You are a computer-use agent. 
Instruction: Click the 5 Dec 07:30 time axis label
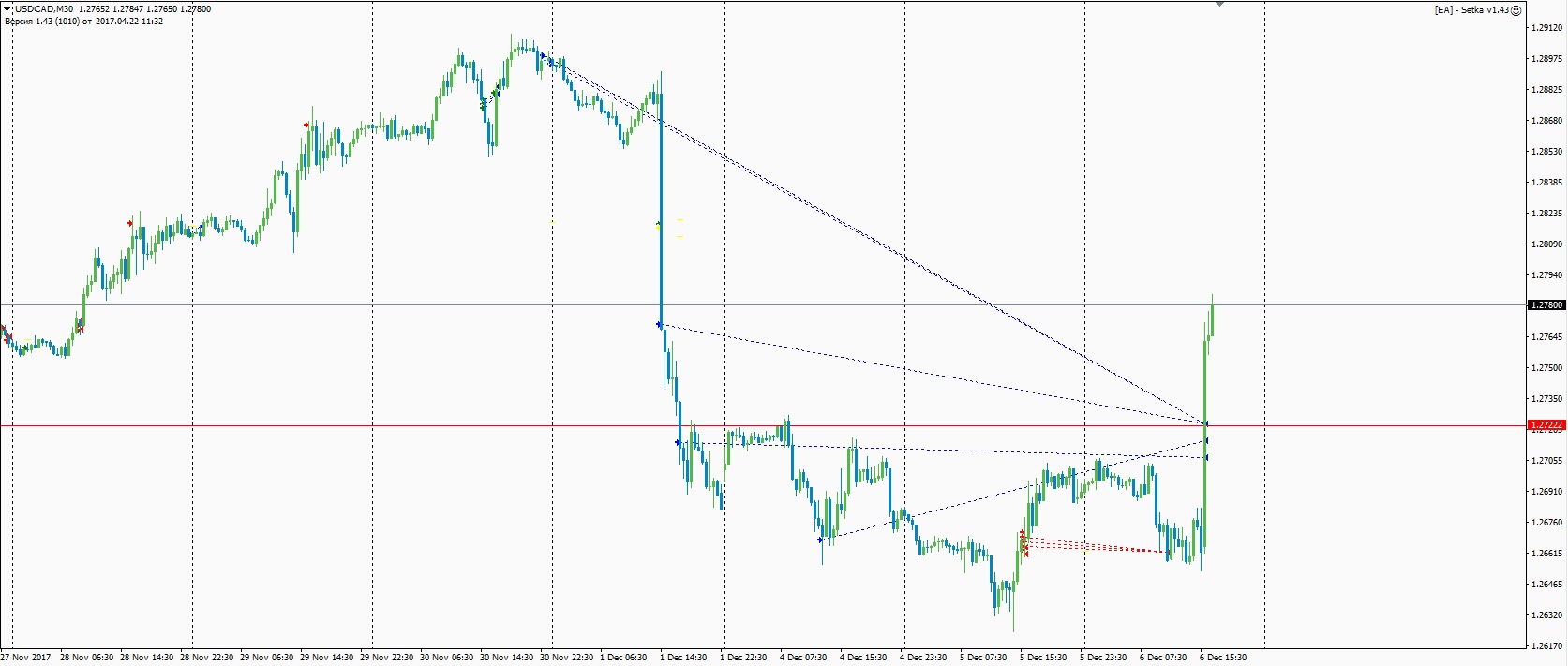click(984, 658)
